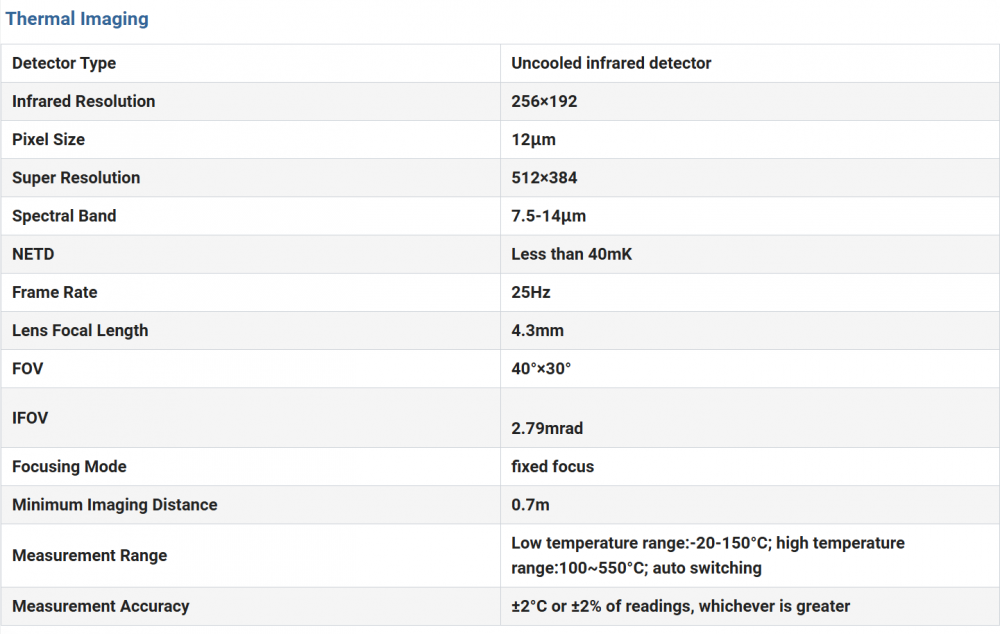Click the 40°×30° FOV value
This screenshot has width=1000, height=634.
click(541, 368)
